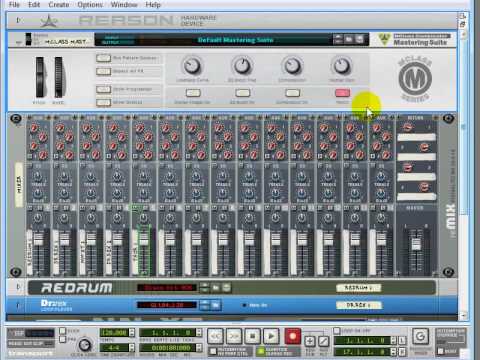Open the Edit menu

tap(34, 5)
